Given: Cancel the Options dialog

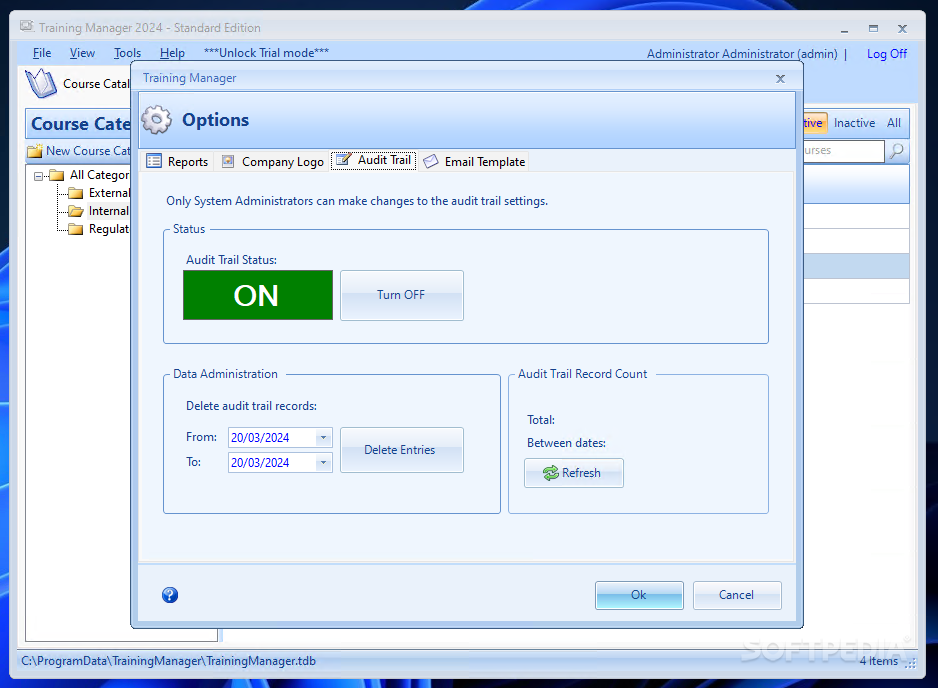Looking at the screenshot, I should [737, 595].
